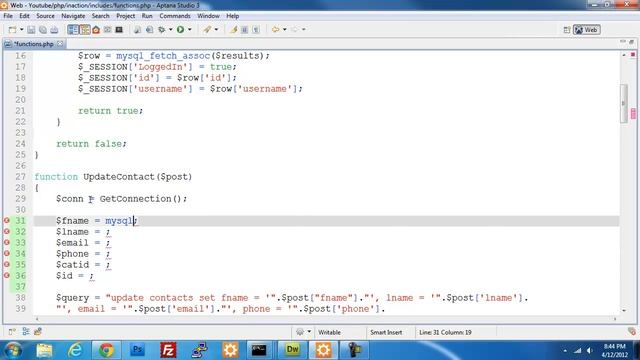
Task: Click the second icon in bottom-left status bar
Action: point(26,331)
